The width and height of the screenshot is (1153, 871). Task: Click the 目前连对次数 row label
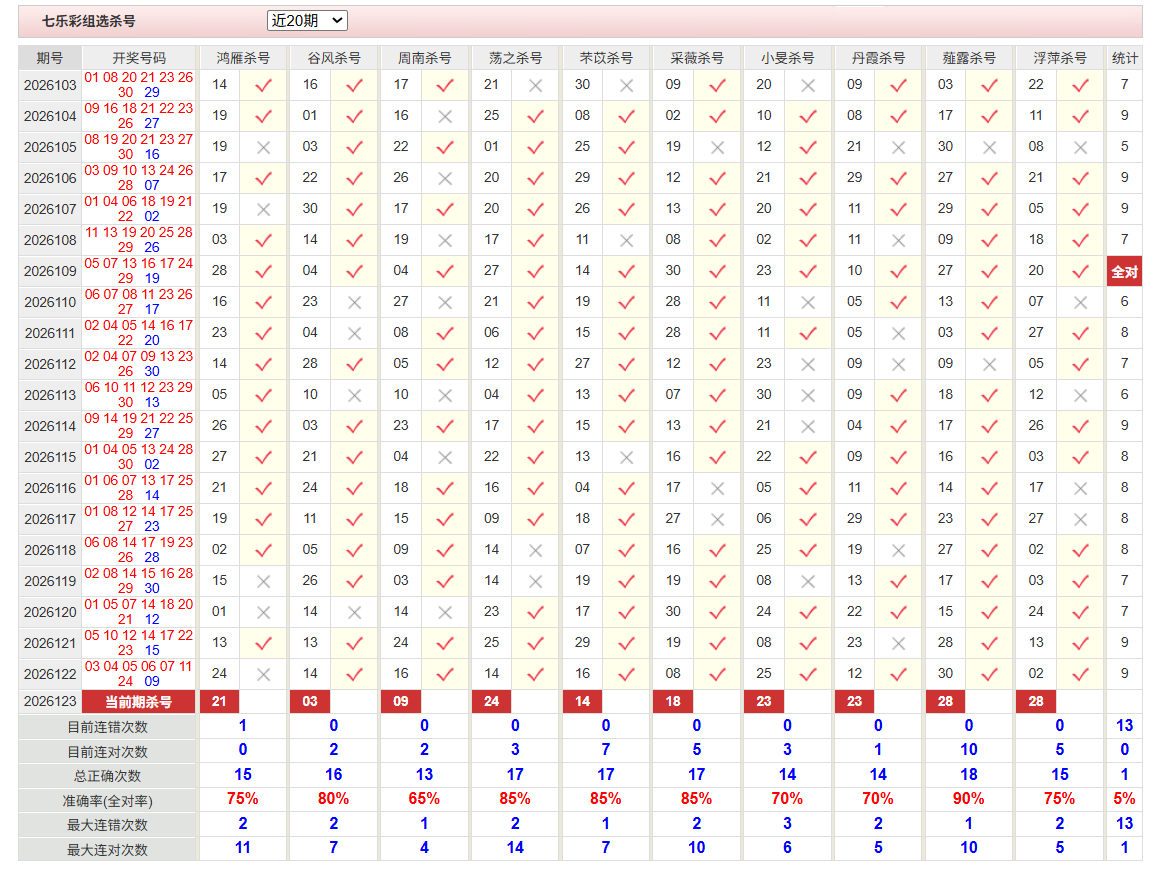107,752
